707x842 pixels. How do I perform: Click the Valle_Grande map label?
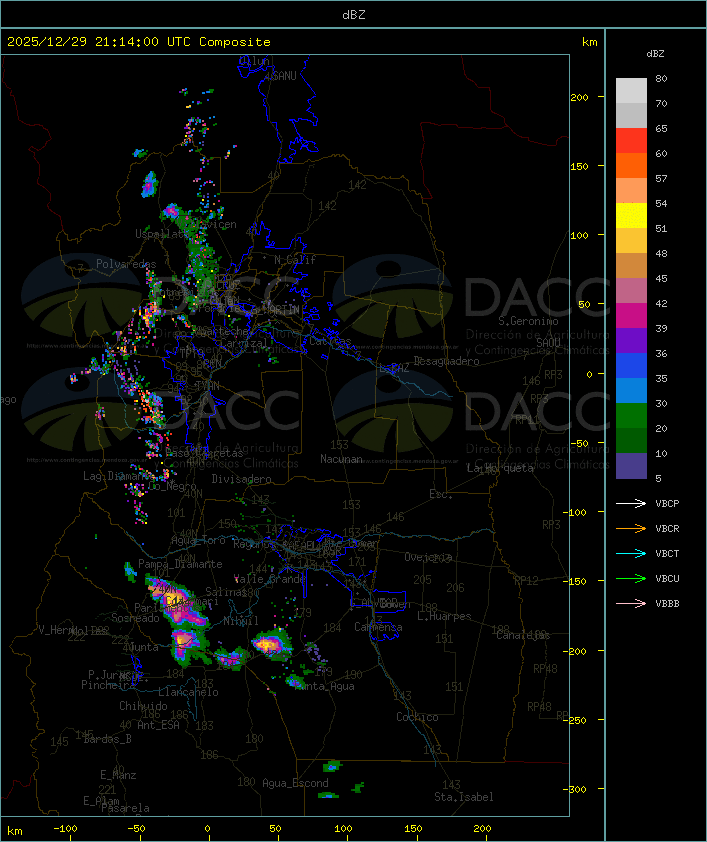(270, 579)
